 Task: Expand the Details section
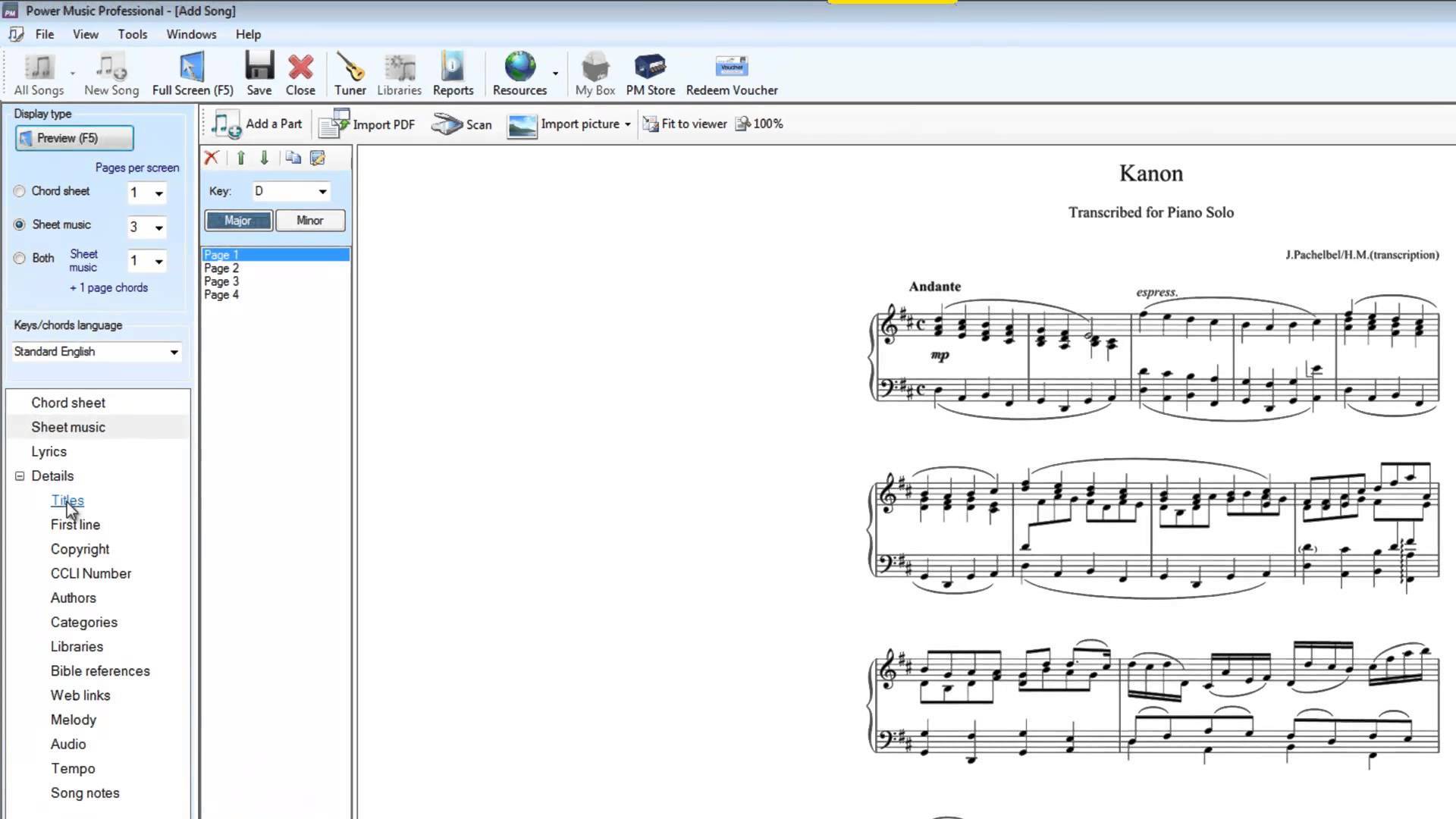(20, 475)
